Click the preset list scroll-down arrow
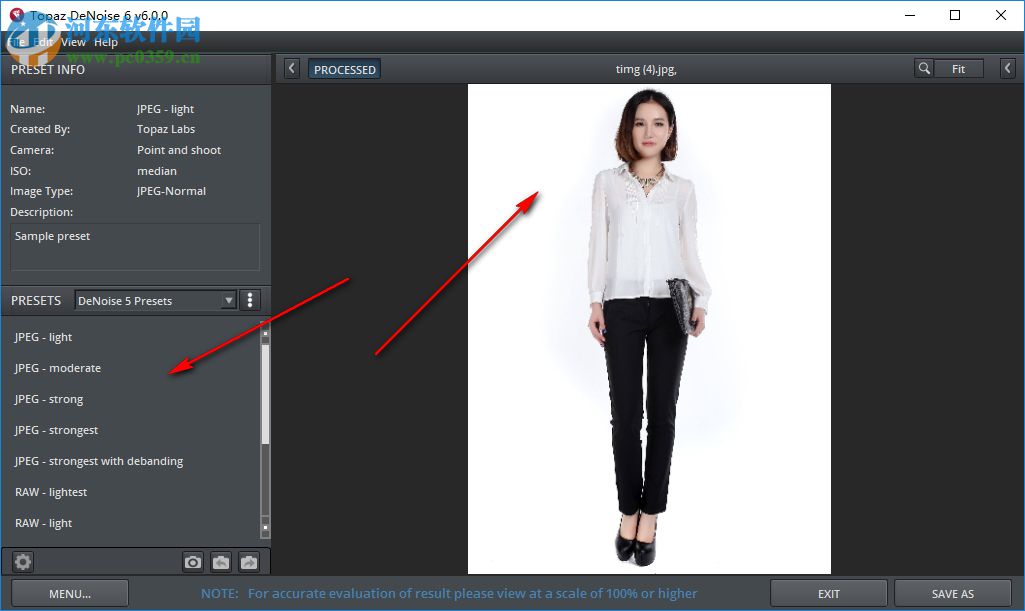1025x611 pixels. 265,527
